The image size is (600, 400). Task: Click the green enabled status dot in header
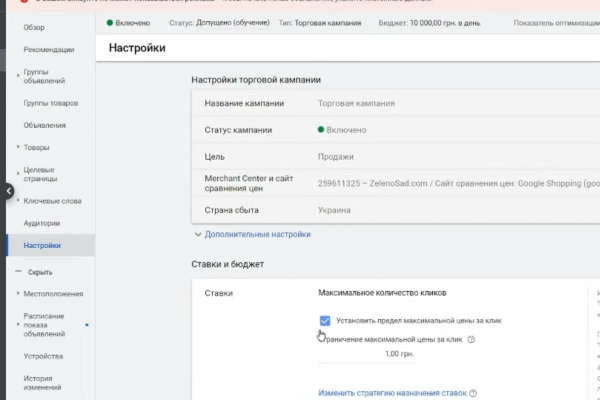coord(109,21)
